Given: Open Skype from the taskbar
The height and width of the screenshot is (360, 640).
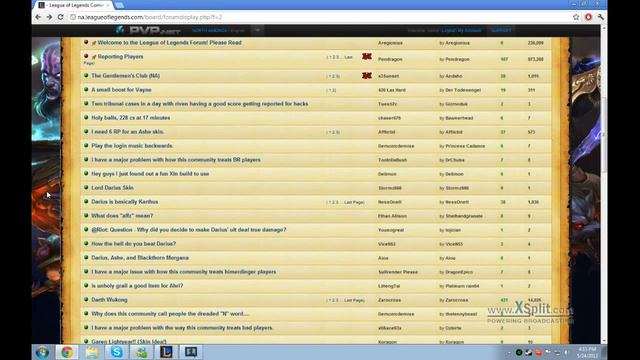Looking at the screenshot, I should coord(117,352).
